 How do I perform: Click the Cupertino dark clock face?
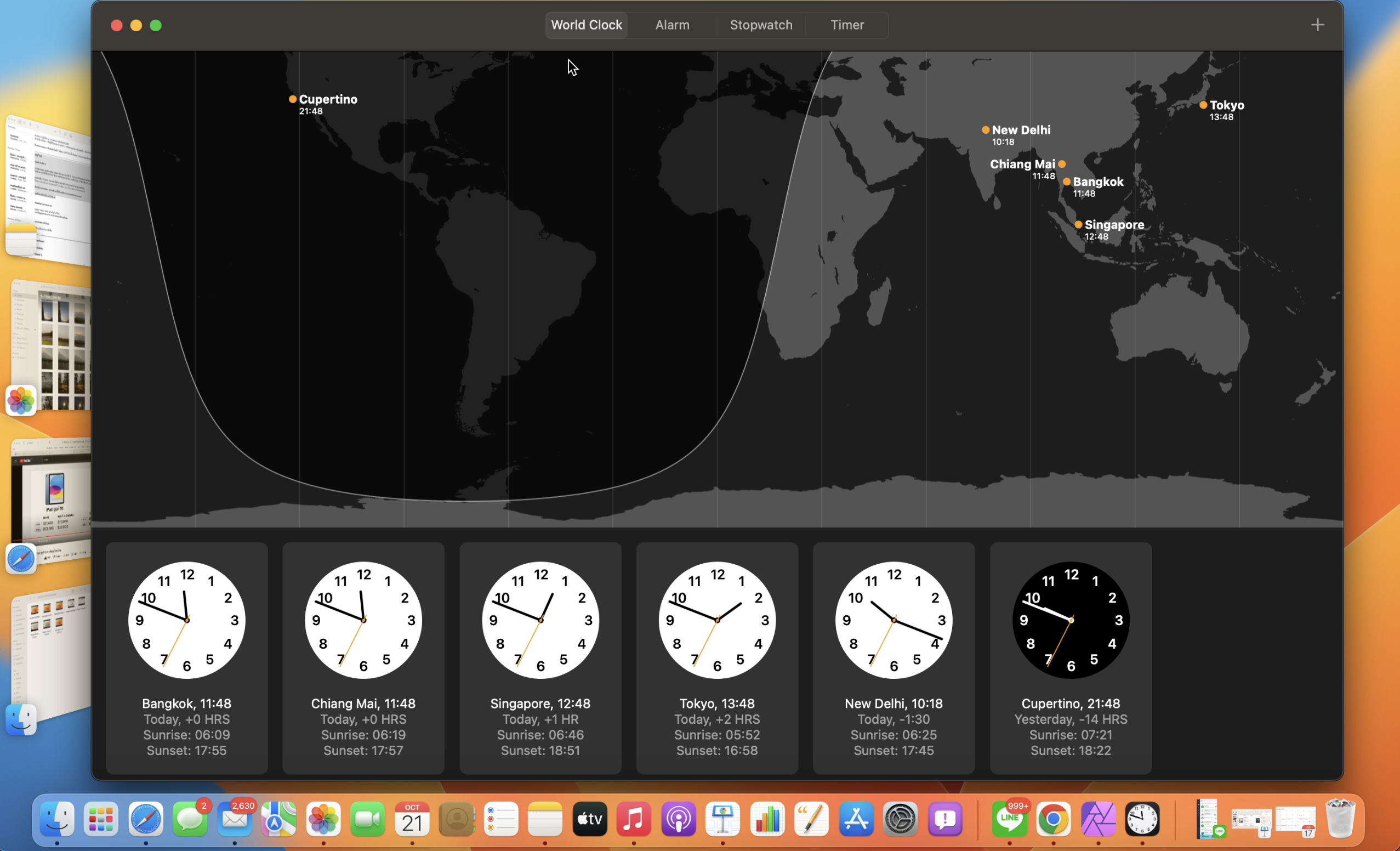point(1071,620)
